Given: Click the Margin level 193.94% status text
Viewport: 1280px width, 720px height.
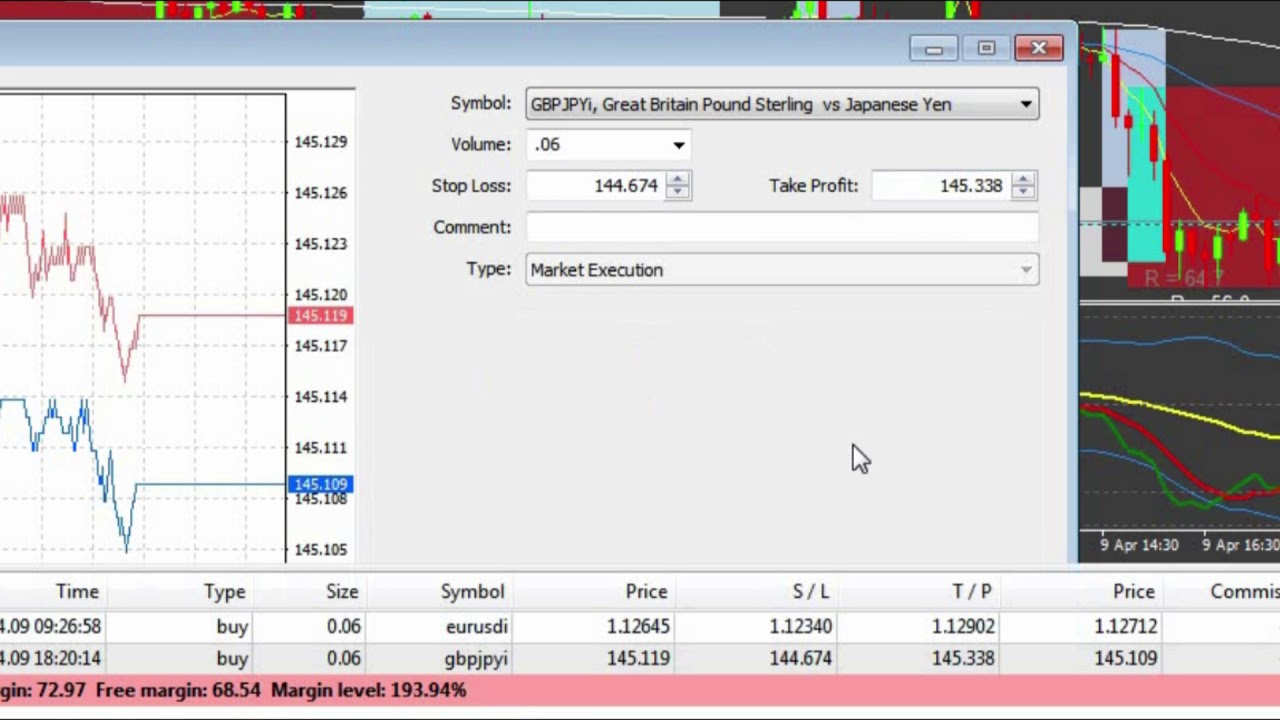Looking at the screenshot, I should coord(368,690).
